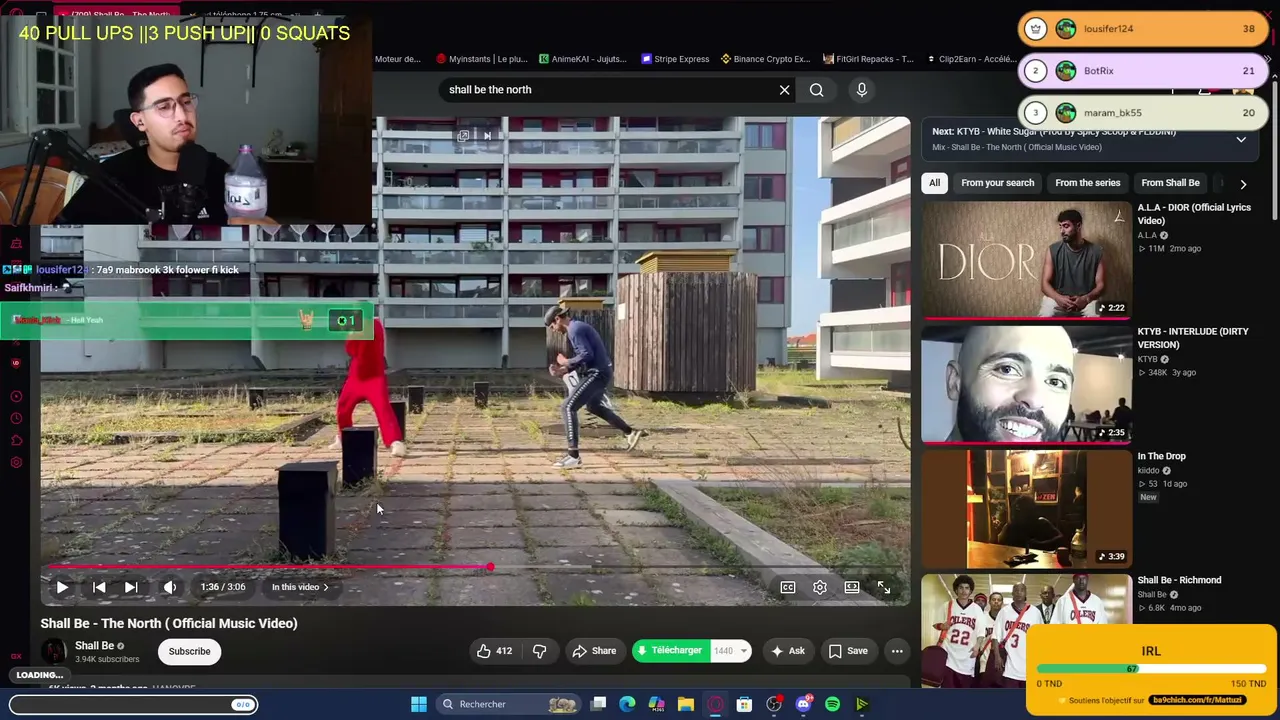
Task: Open the Clip2Earn bookmark
Action: tap(970, 59)
